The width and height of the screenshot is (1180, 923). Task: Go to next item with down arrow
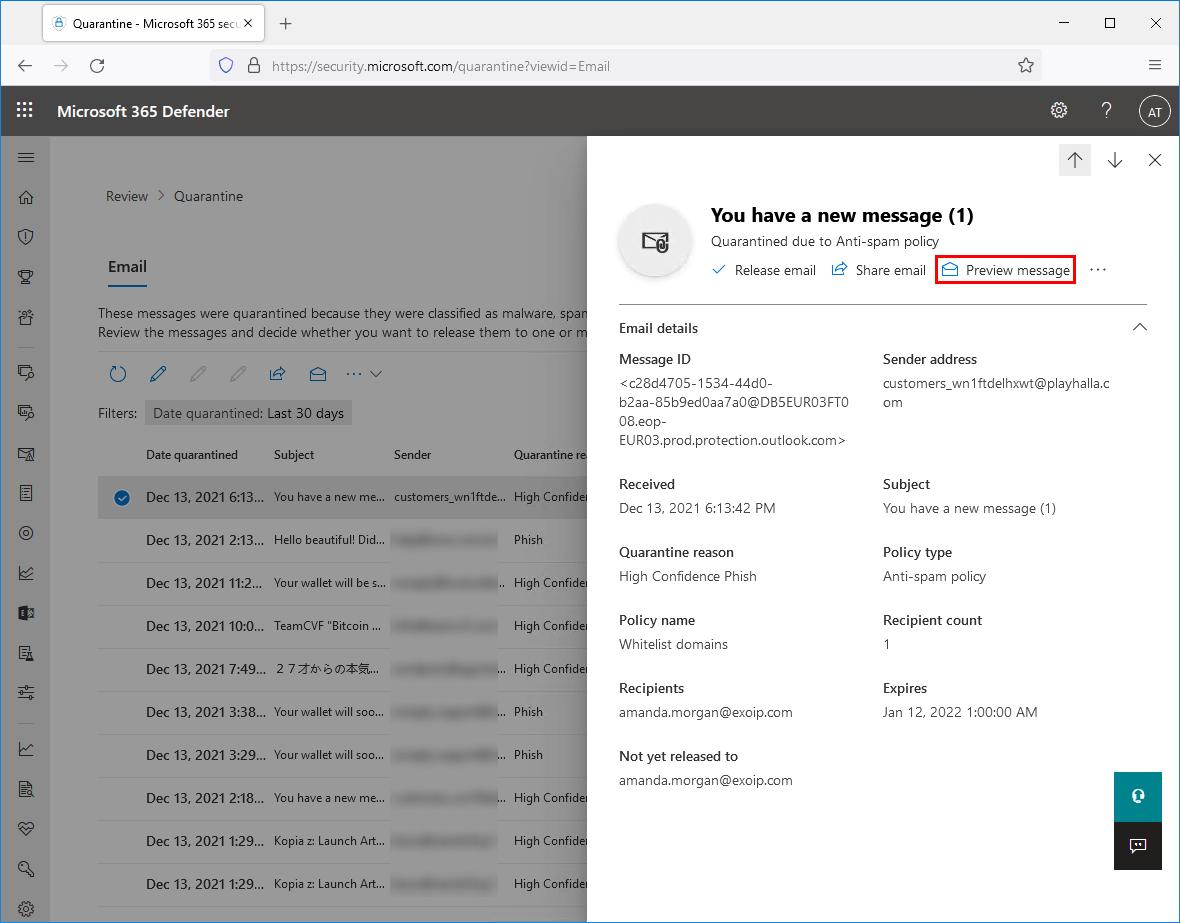[1115, 160]
